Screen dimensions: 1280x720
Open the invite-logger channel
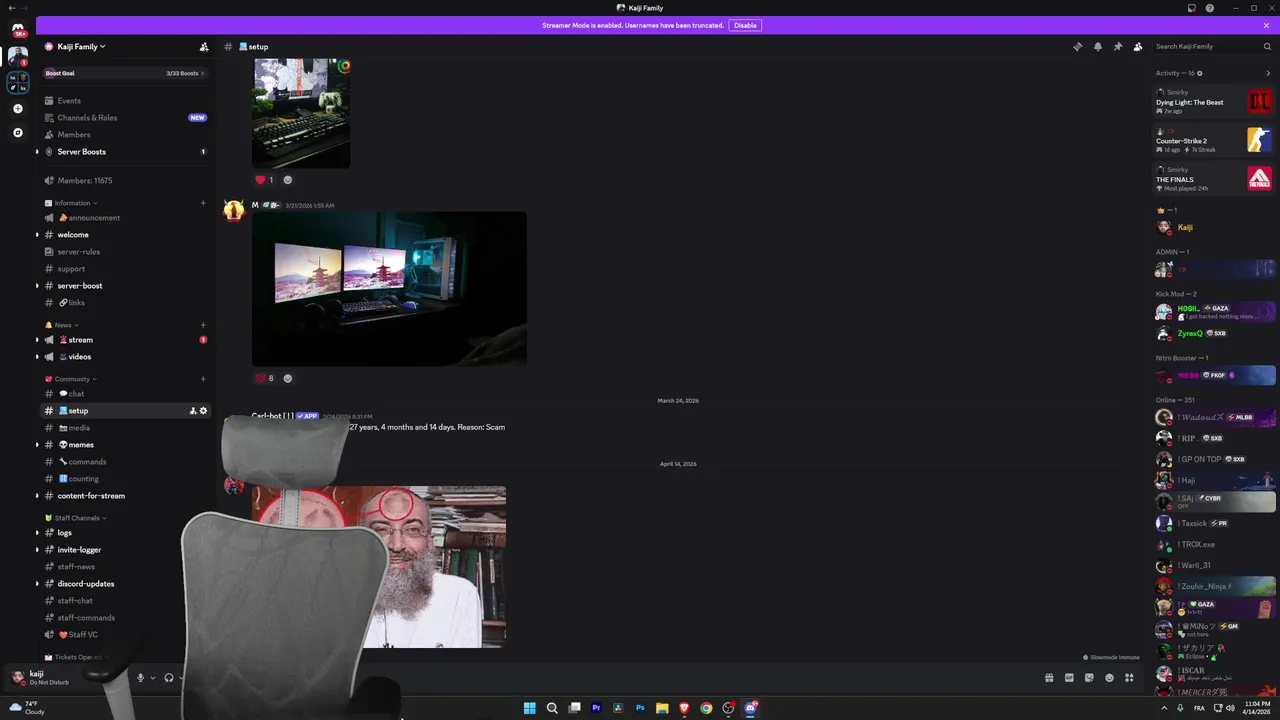[x=125, y=550]
